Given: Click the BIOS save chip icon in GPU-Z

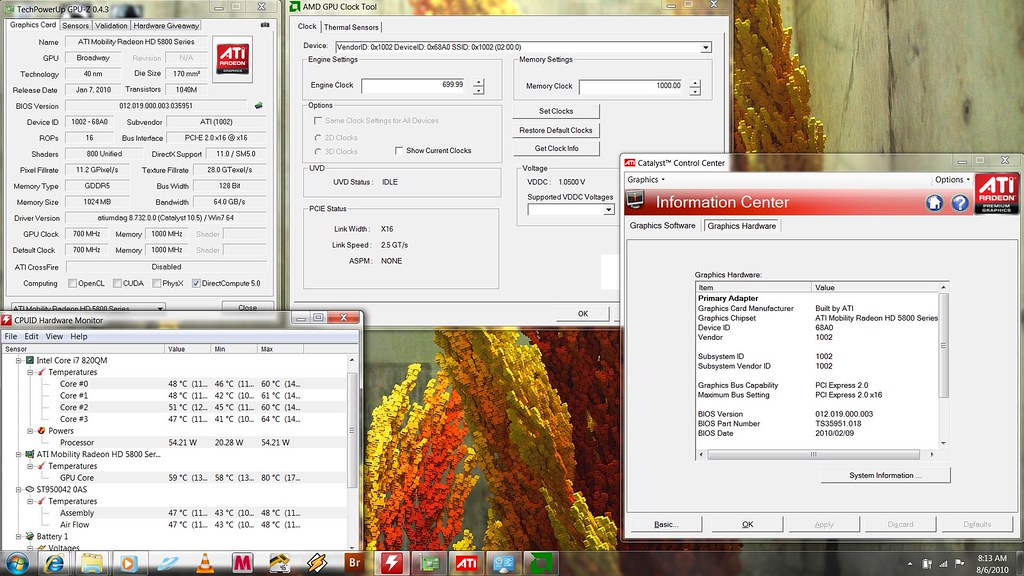Looking at the screenshot, I should pos(259,105).
